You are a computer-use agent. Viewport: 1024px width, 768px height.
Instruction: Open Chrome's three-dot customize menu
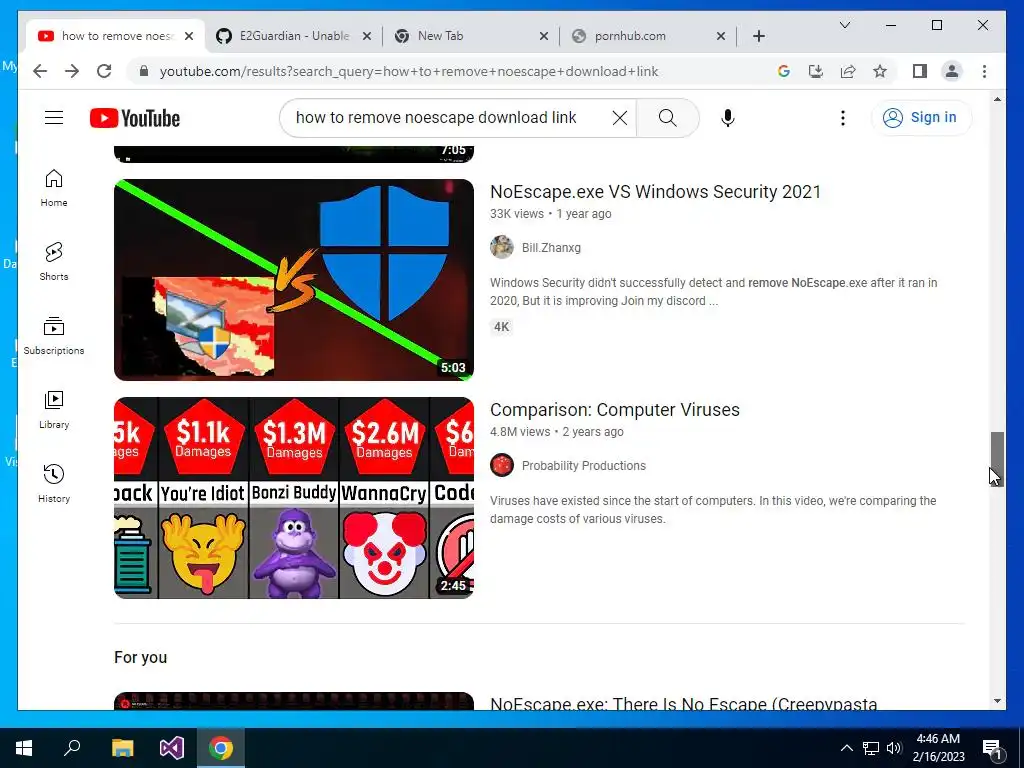tap(984, 71)
